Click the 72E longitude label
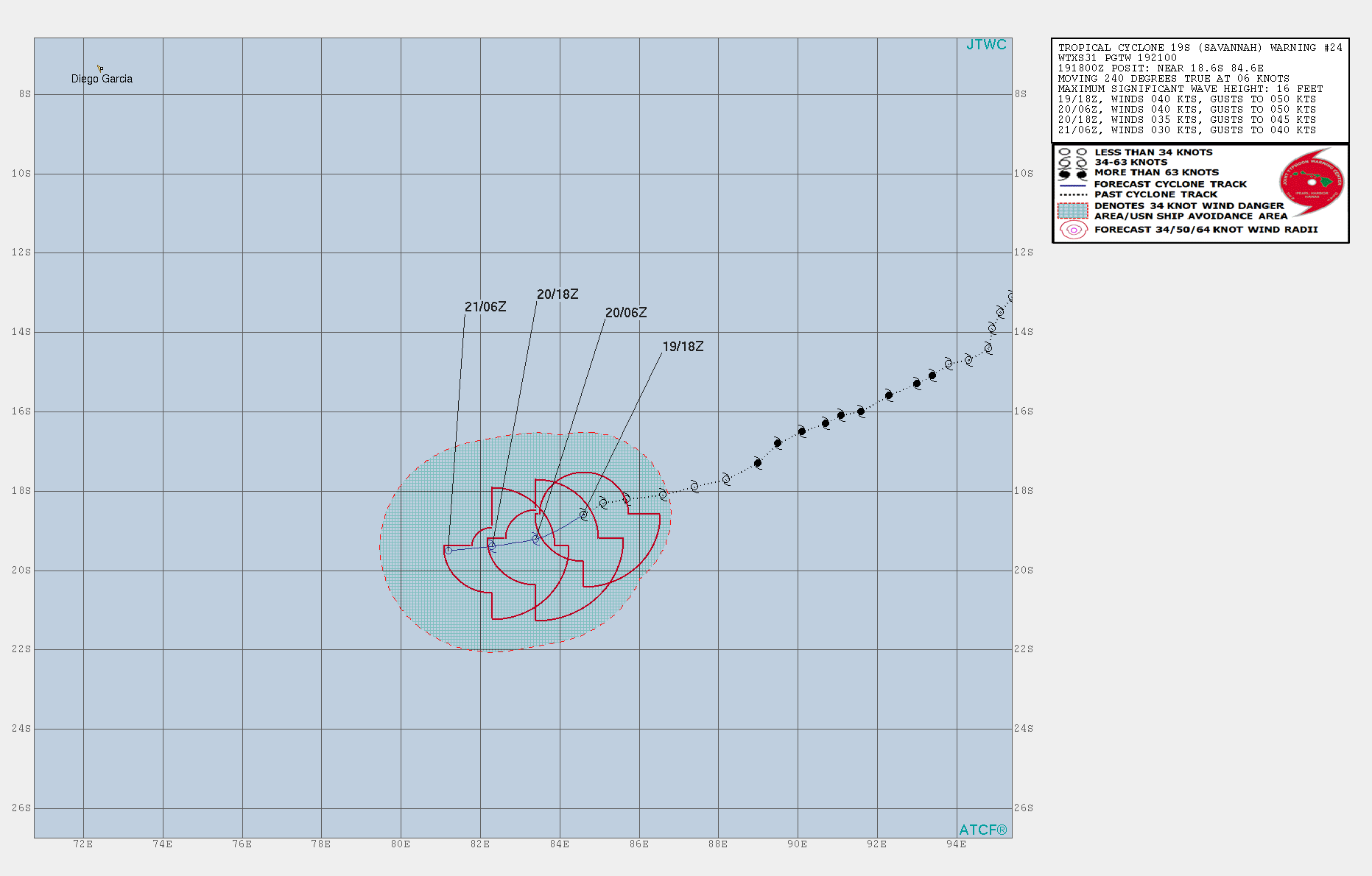 click(x=83, y=844)
